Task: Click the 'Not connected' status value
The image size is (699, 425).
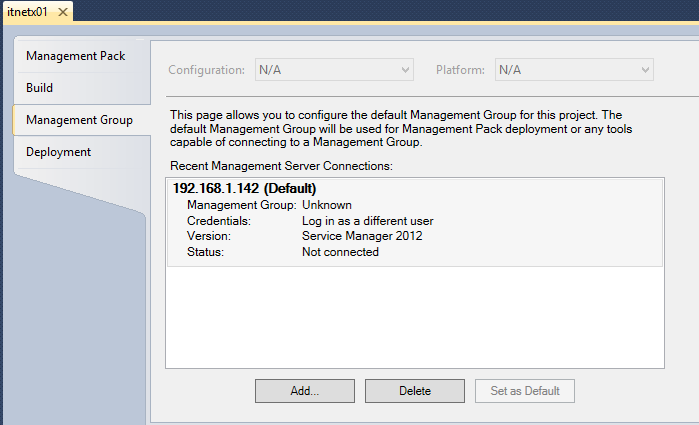Action: pyautogui.click(x=340, y=252)
